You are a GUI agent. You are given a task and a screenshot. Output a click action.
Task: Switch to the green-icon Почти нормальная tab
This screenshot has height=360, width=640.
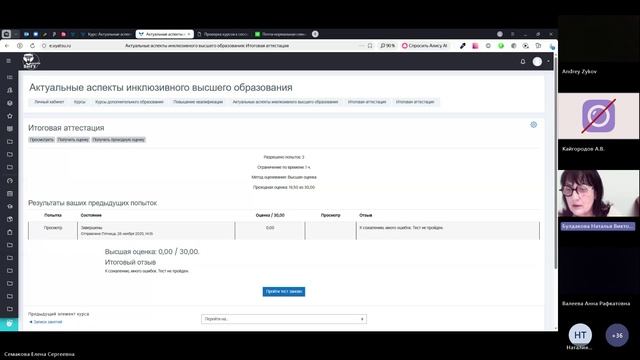(281, 34)
